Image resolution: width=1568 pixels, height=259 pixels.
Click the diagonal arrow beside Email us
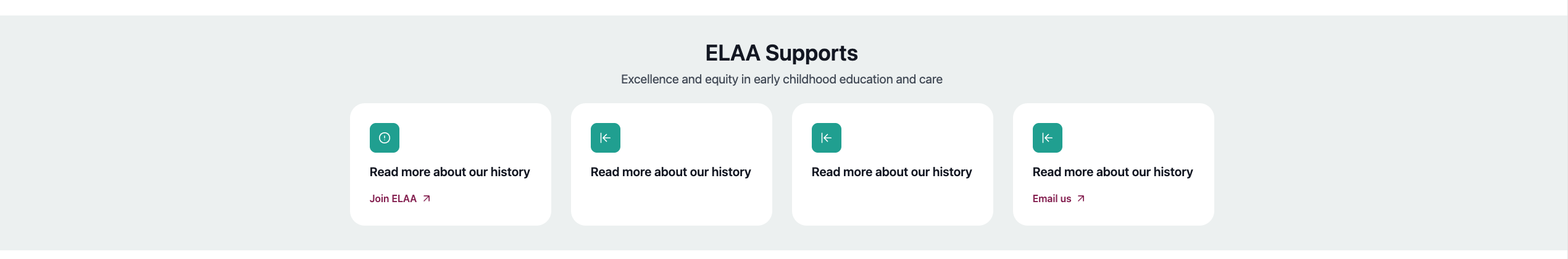point(1081,198)
